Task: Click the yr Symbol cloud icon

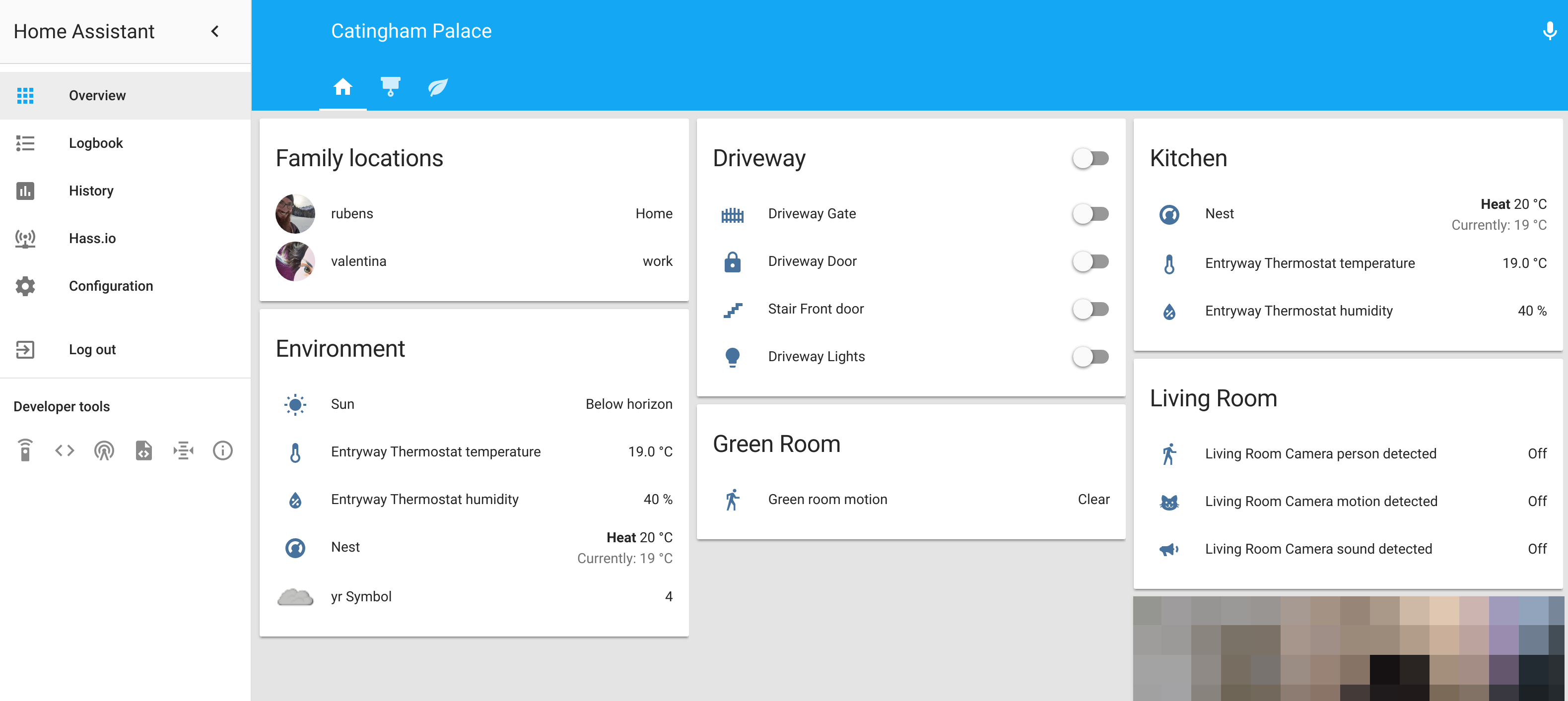Action: 295,597
